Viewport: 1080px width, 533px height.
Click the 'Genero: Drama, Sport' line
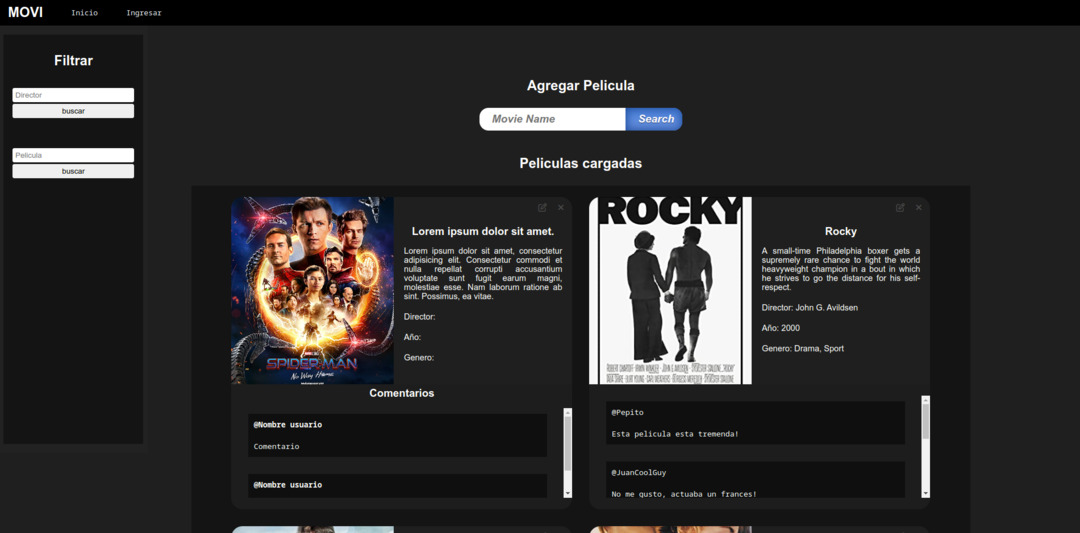(802, 348)
